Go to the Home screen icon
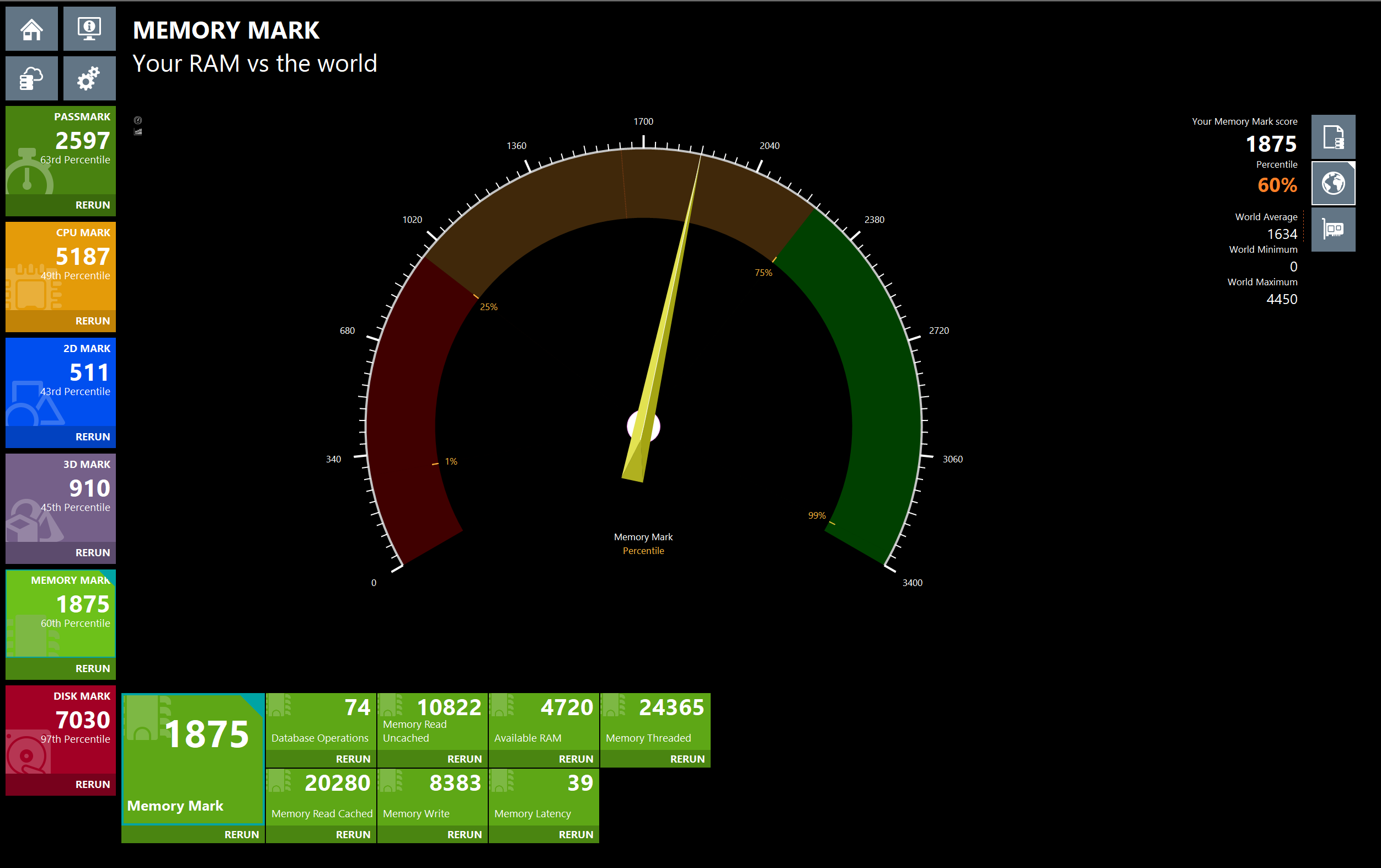The height and width of the screenshot is (868, 1381). (x=31, y=29)
